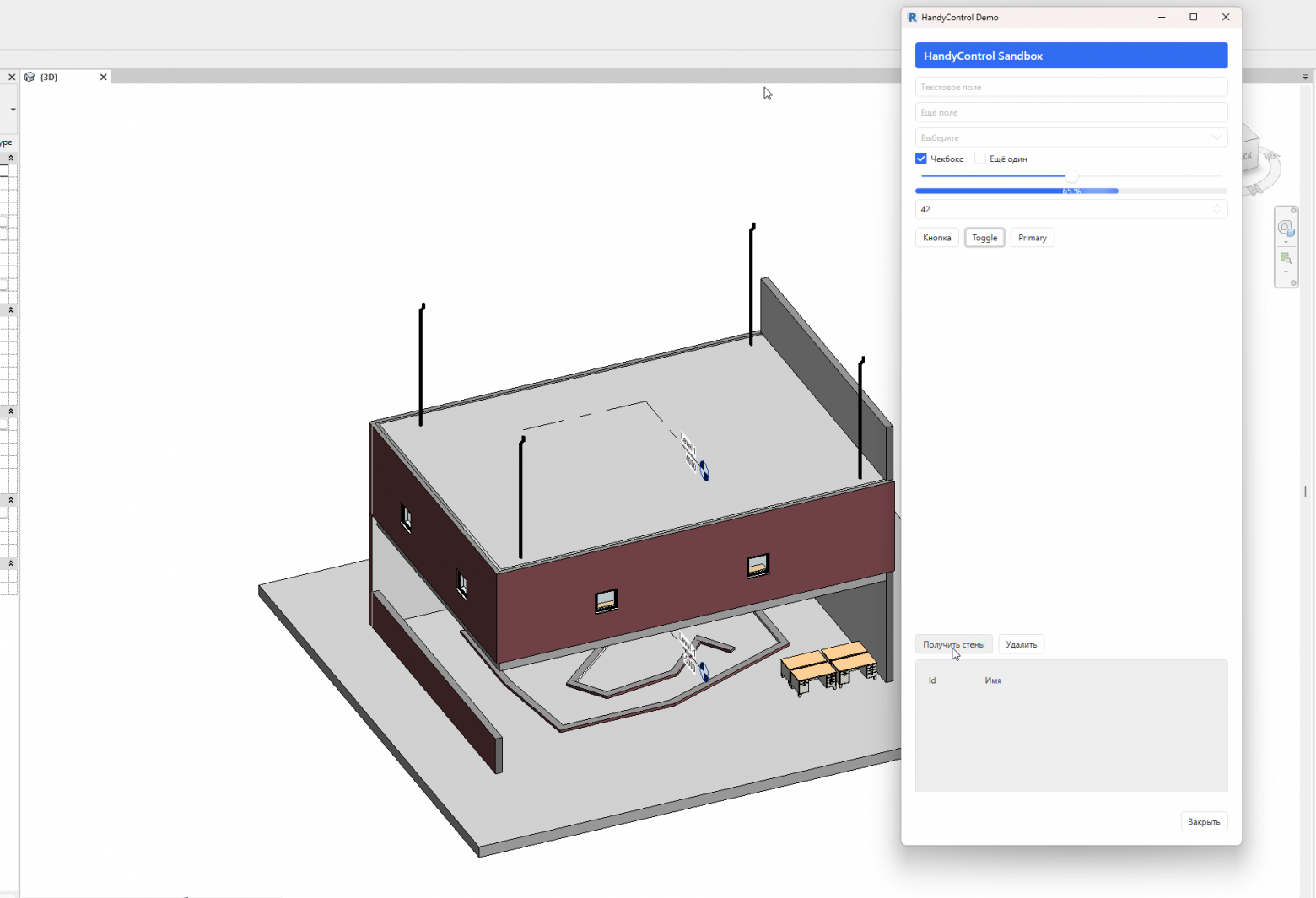Expand the zoom tool dropdown arrow
This screenshot has width=1316, height=898.
click(1286, 272)
